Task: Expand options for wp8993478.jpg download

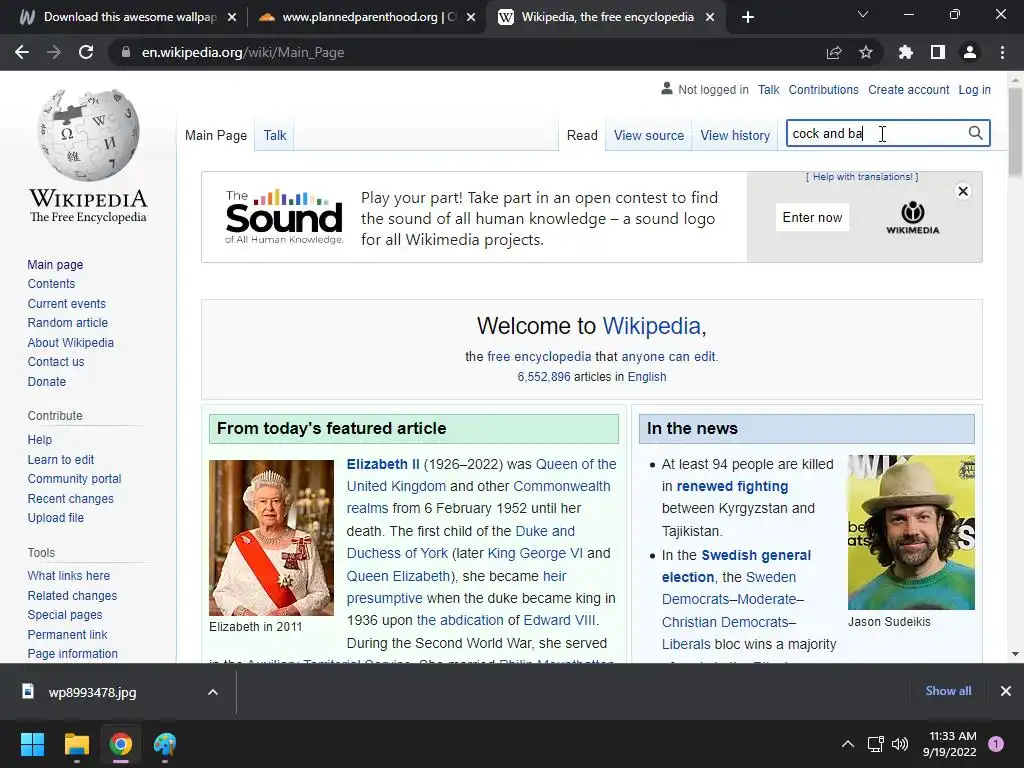Action: pos(213,692)
